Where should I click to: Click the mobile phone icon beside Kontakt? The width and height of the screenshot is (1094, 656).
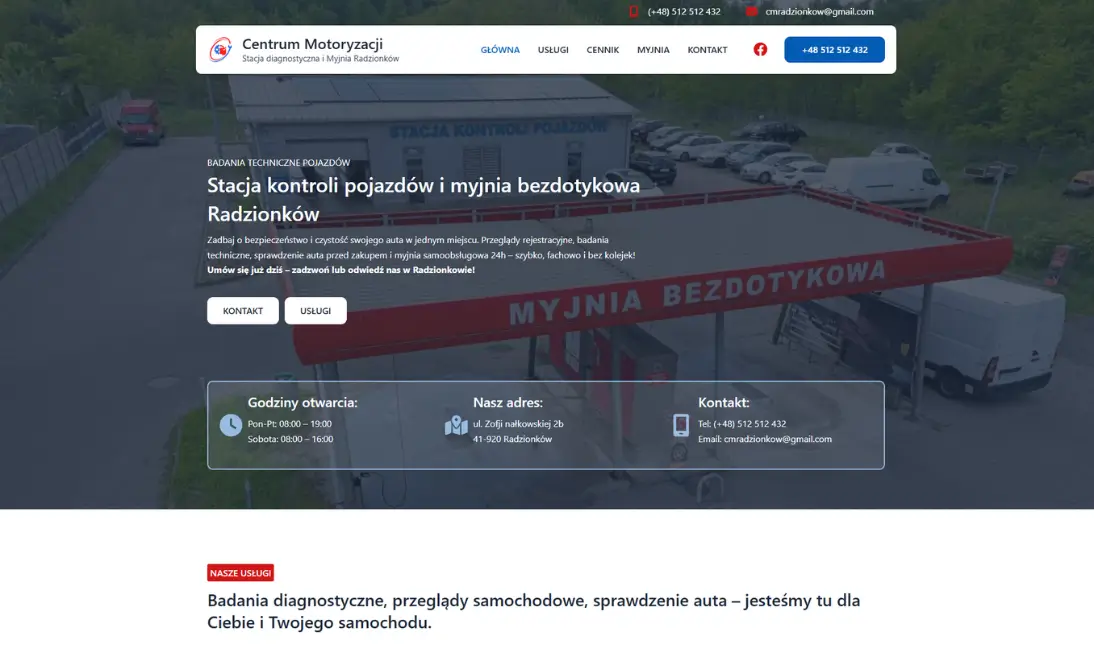pos(681,425)
